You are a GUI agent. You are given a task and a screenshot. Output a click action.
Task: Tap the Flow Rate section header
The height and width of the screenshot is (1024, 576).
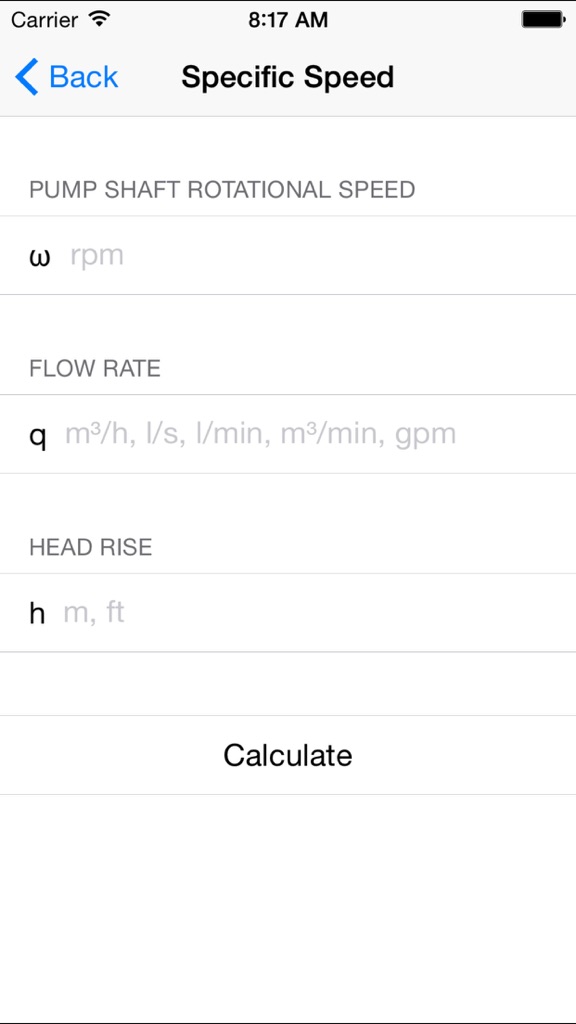(95, 368)
